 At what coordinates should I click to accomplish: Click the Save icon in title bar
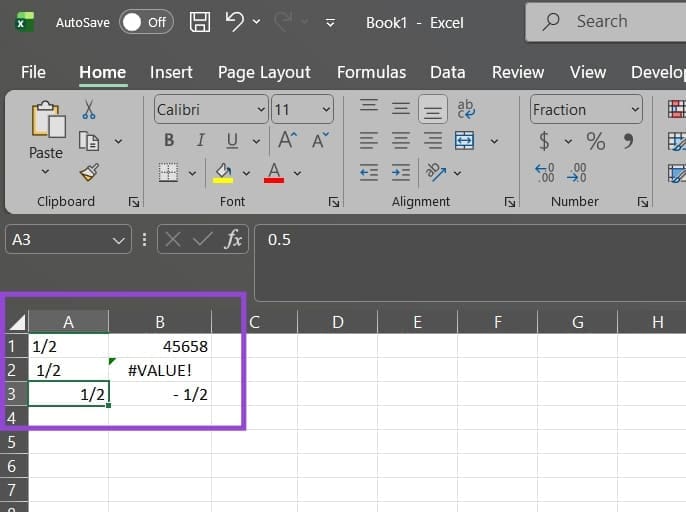[x=200, y=22]
